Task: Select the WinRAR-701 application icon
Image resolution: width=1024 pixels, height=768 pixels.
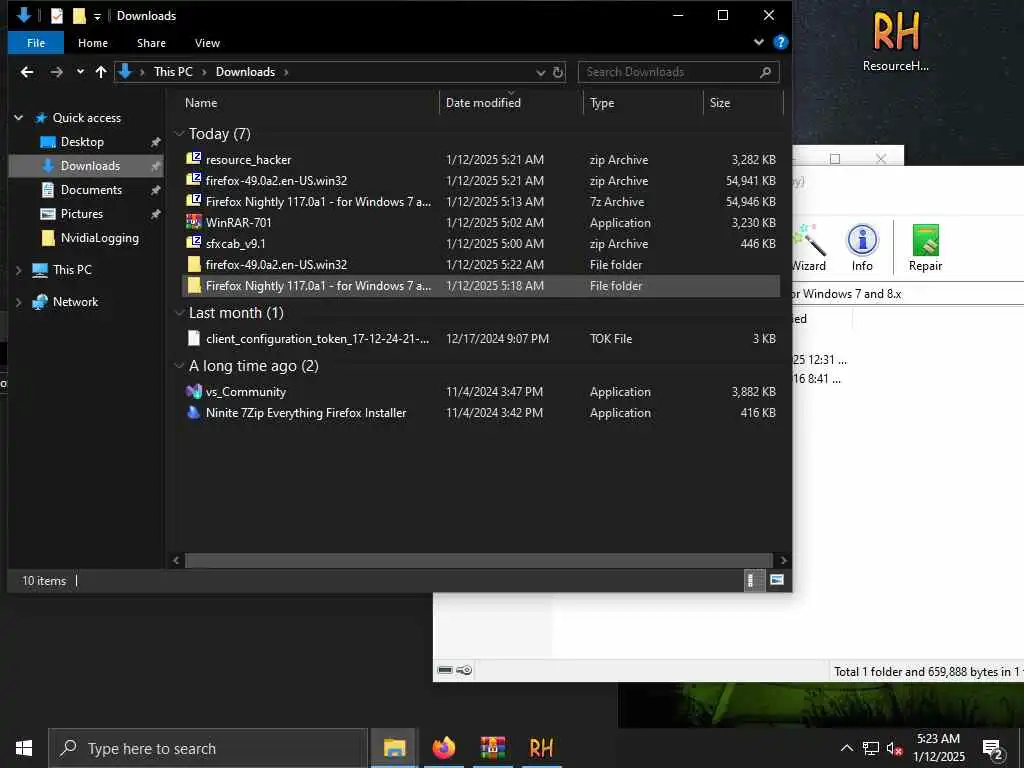Action: (x=193, y=222)
